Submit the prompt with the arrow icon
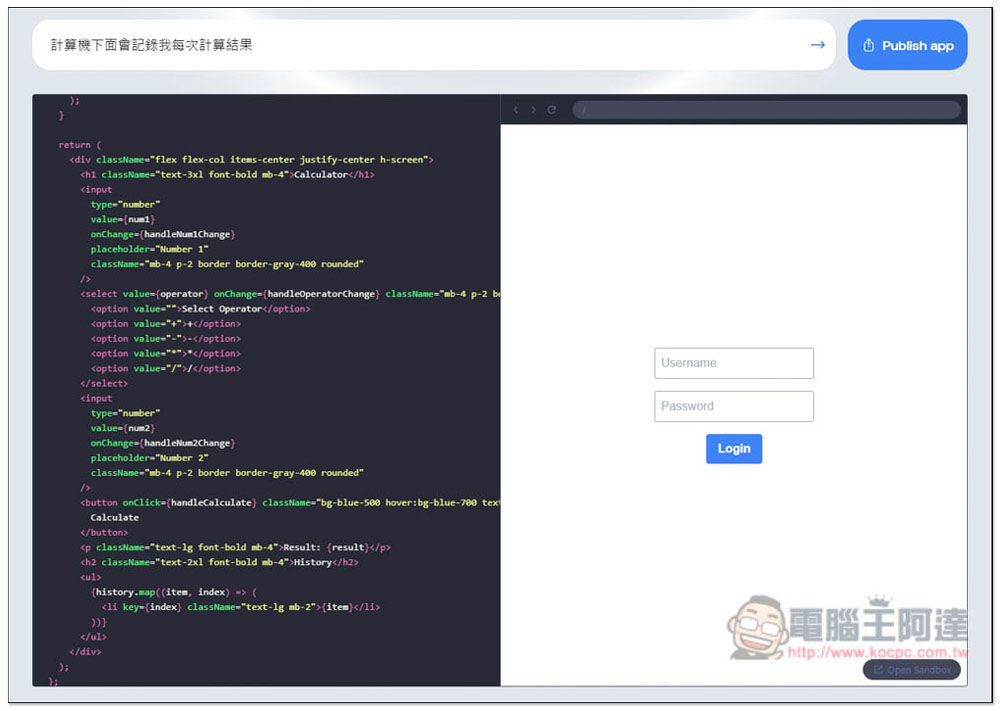1000x711 pixels. (817, 45)
